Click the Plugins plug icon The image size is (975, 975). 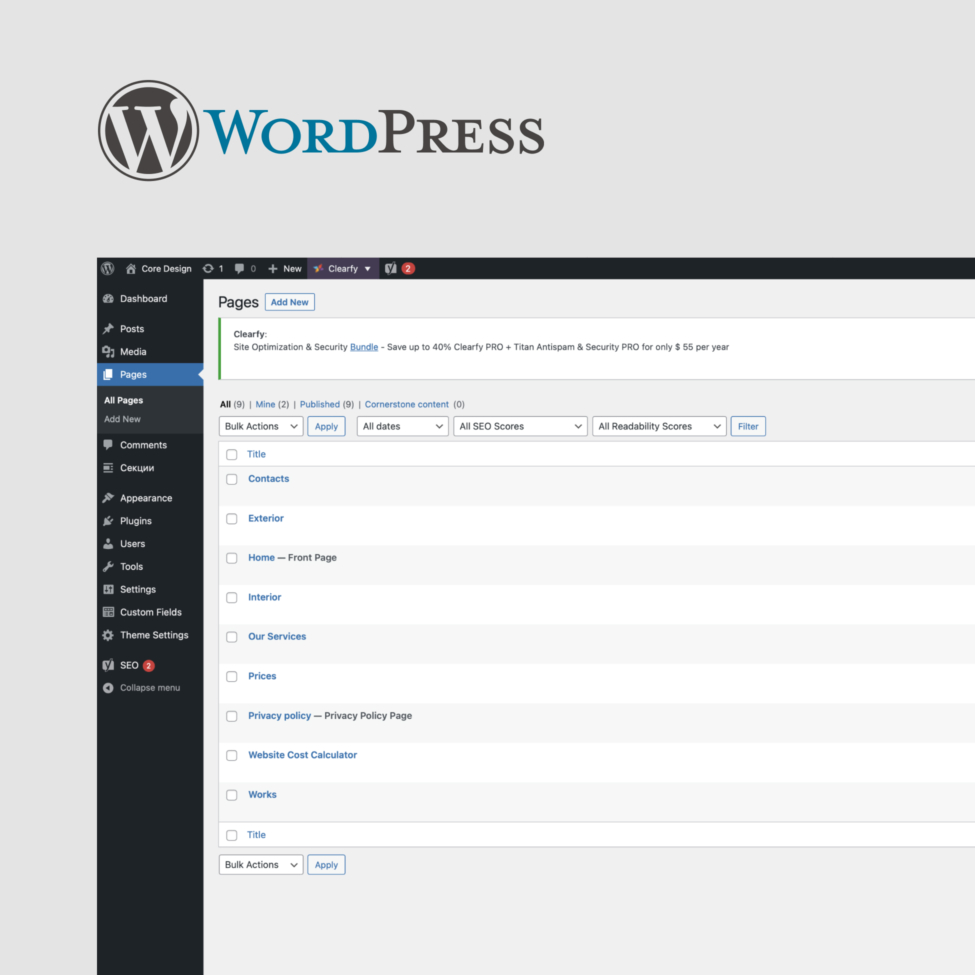coord(108,520)
